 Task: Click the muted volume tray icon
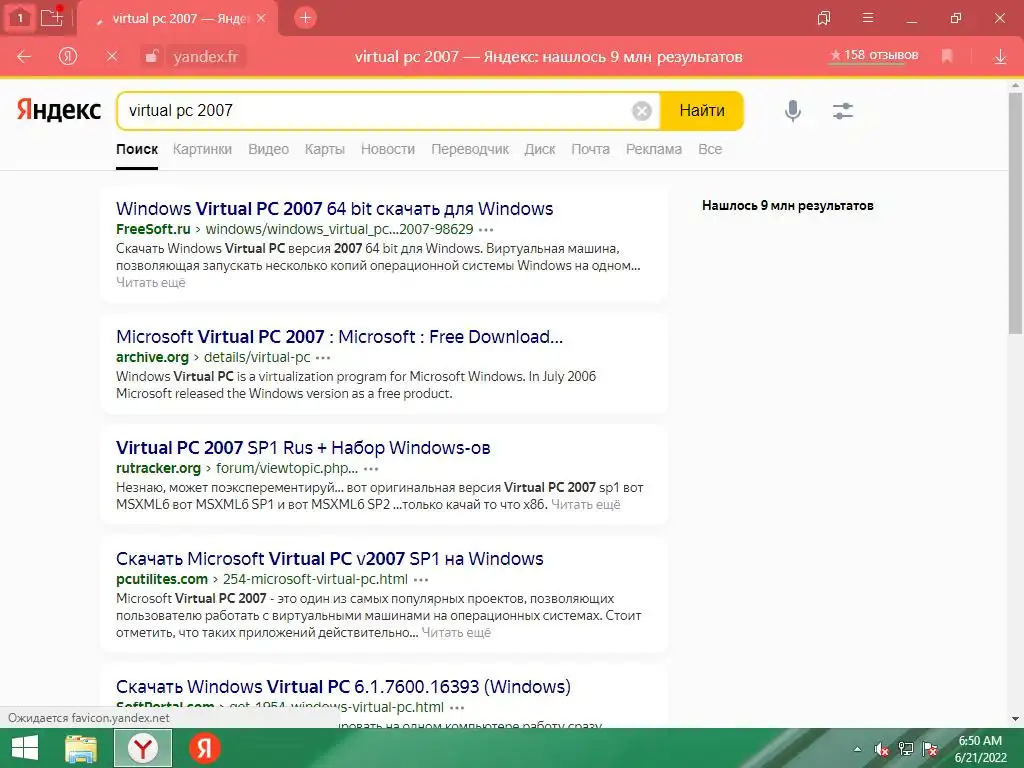click(882, 749)
